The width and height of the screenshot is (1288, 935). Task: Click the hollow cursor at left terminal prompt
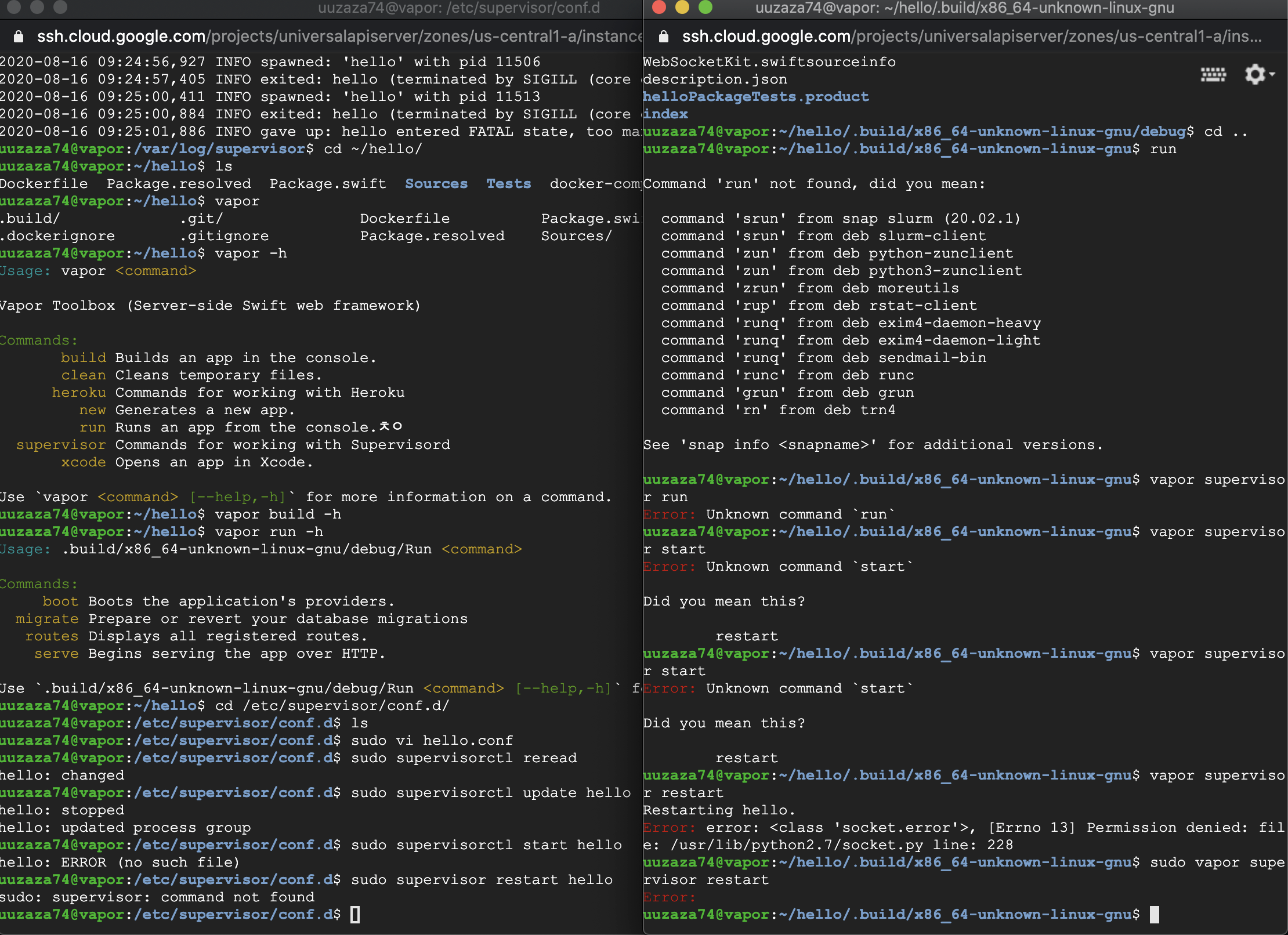pyautogui.click(x=355, y=915)
